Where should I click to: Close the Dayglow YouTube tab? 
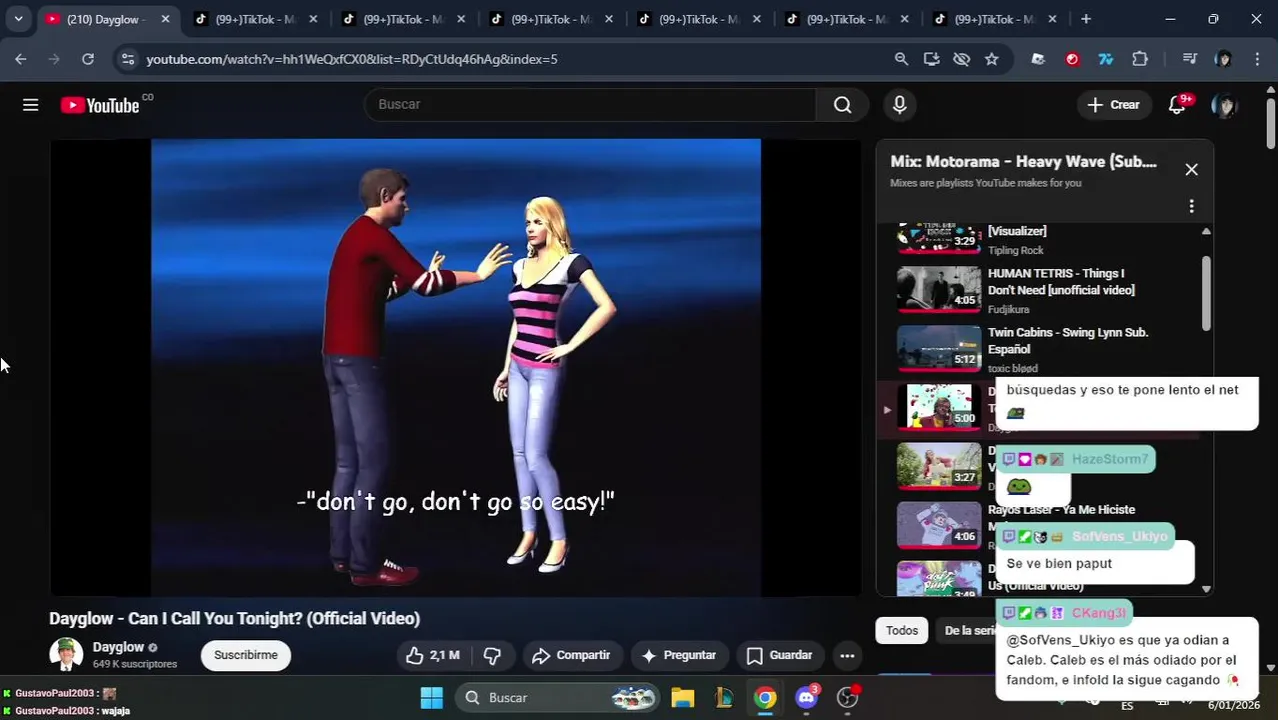click(x=165, y=19)
